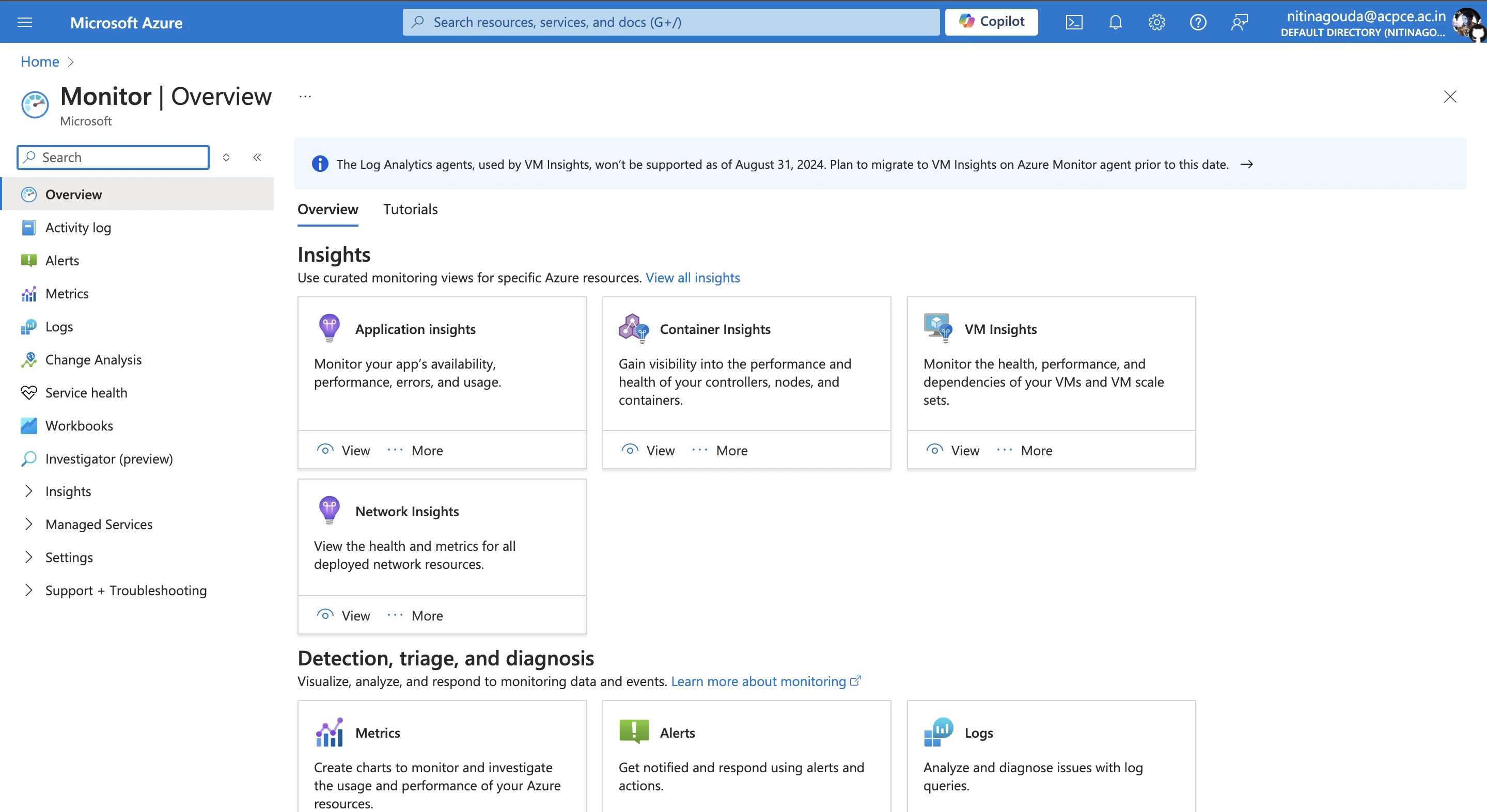The width and height of the screenshot is (1487, 812).
Task: Collapse the sidebar with double chevron
Action: (257, 157)
